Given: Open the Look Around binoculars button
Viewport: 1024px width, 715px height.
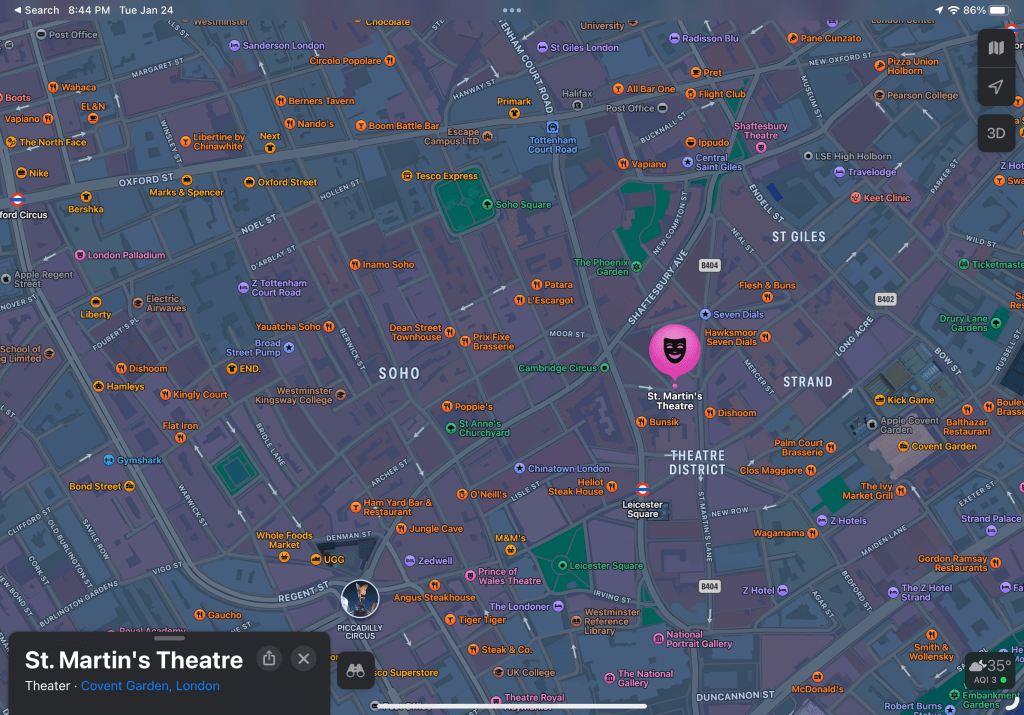Looking at the screenshot, I should tap(355, 671).
